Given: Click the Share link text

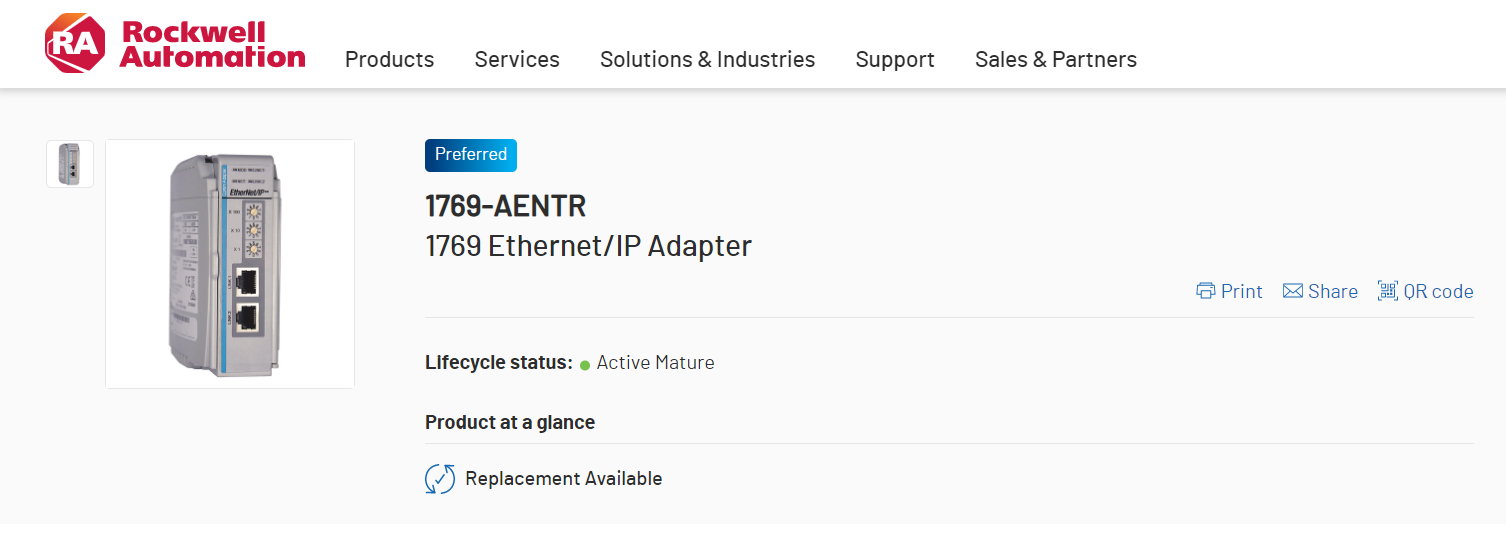Looking at the screenshot, I should [x=1333, y=291].
